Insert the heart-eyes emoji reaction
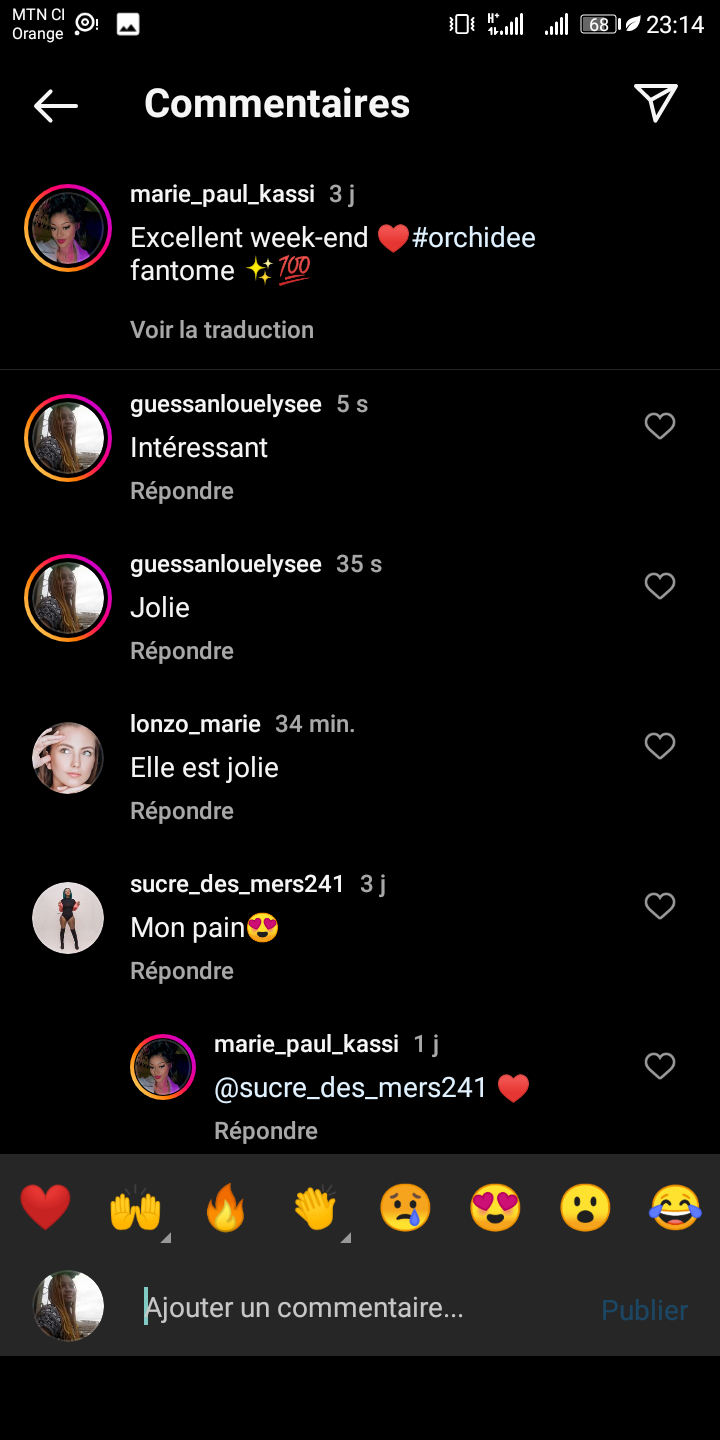 click(x=495, y=1207)
